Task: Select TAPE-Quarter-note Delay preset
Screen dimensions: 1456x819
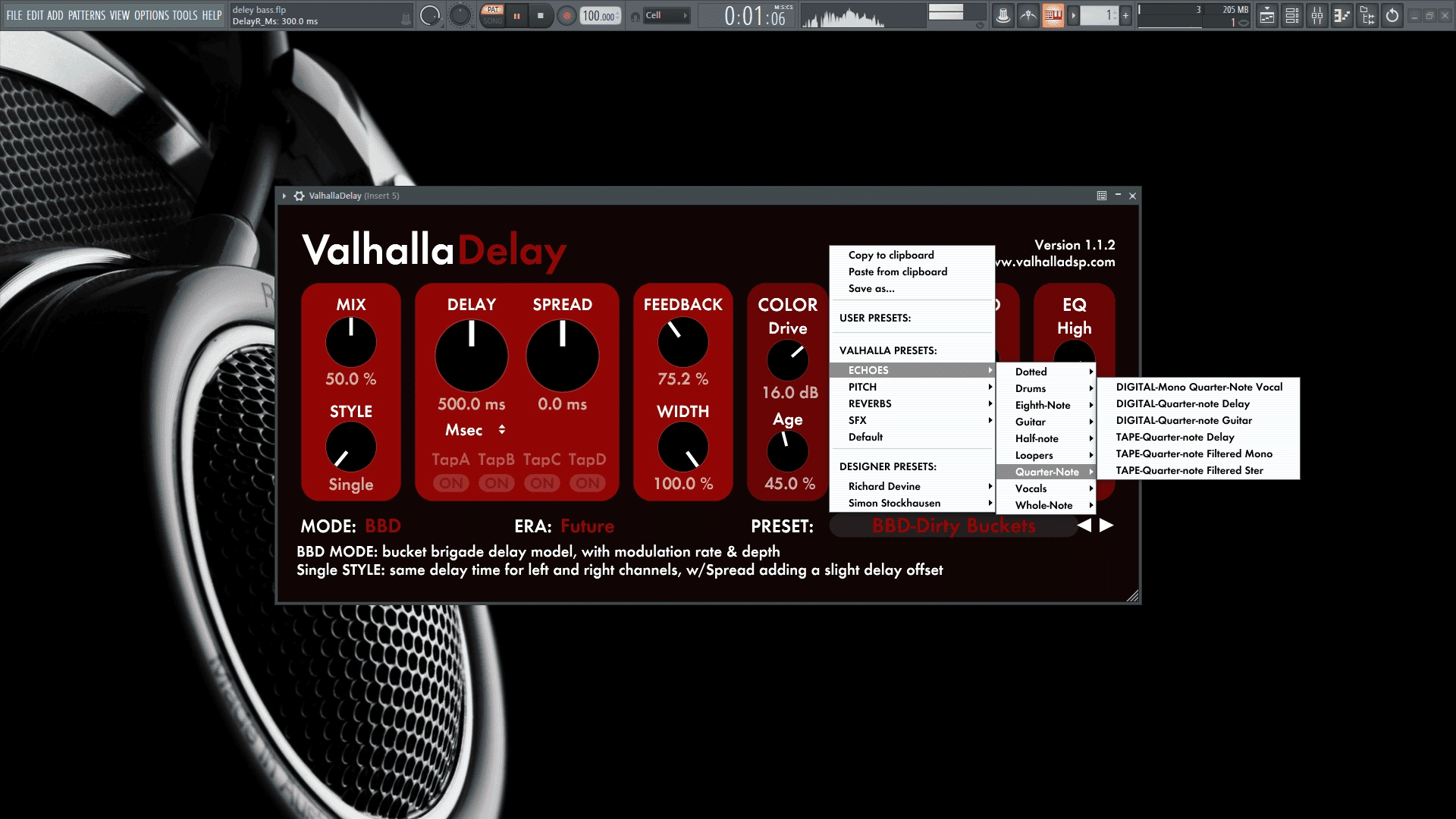Action: coord(1198,437)
